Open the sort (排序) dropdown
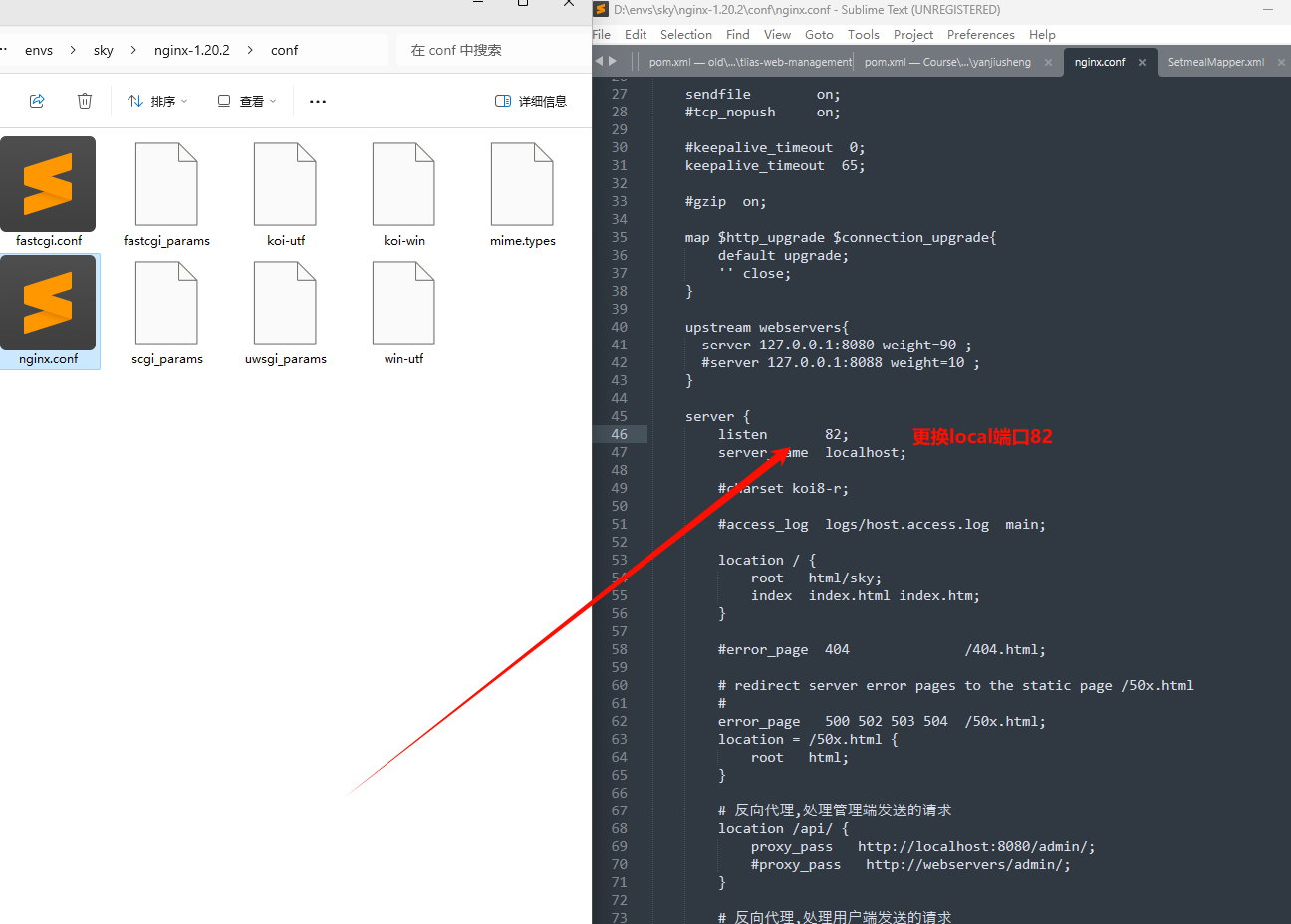 pyautogui.click(x=157, y=101)
